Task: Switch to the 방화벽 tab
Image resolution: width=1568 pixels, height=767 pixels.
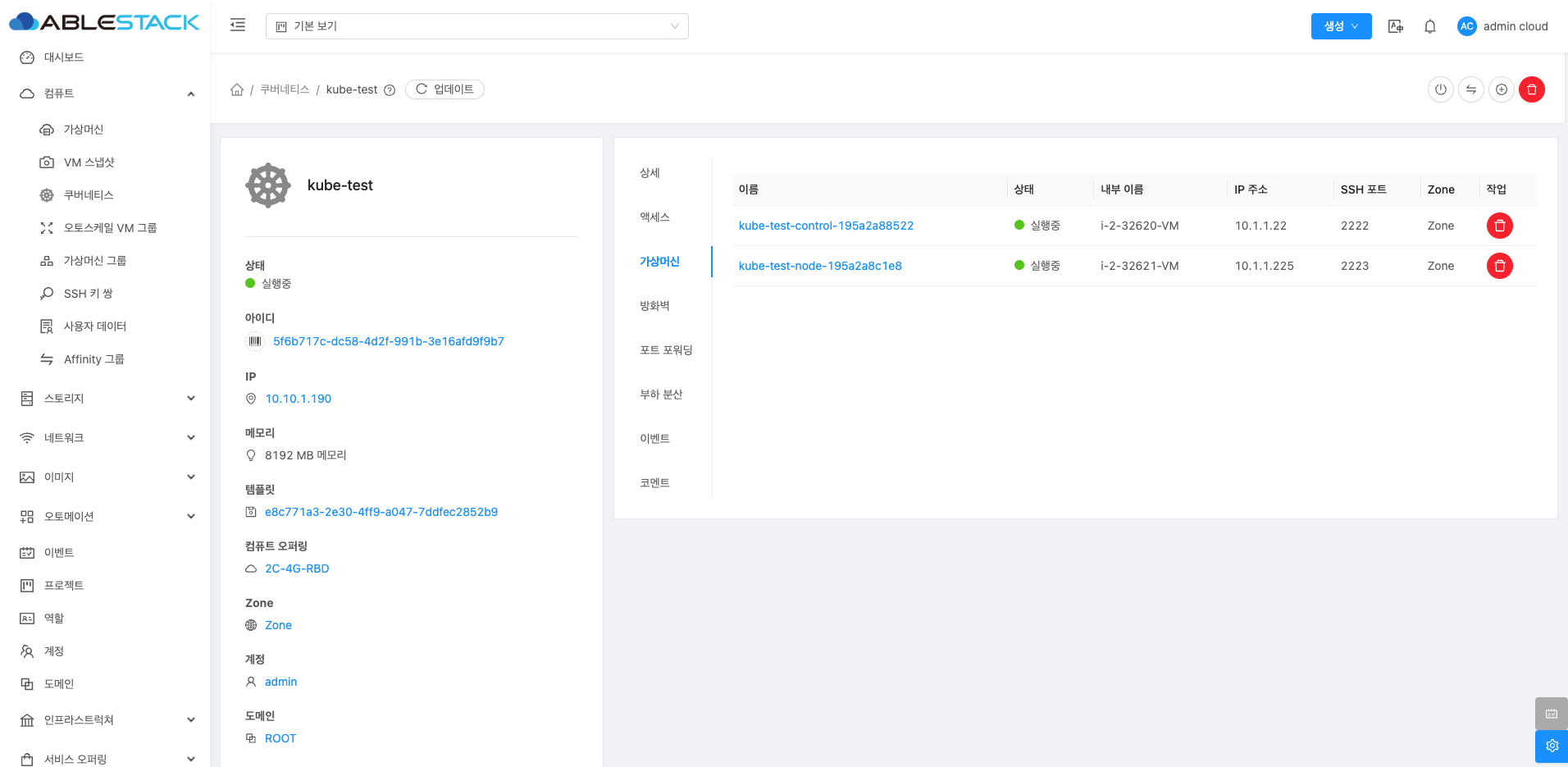Action: coord(654,306)
